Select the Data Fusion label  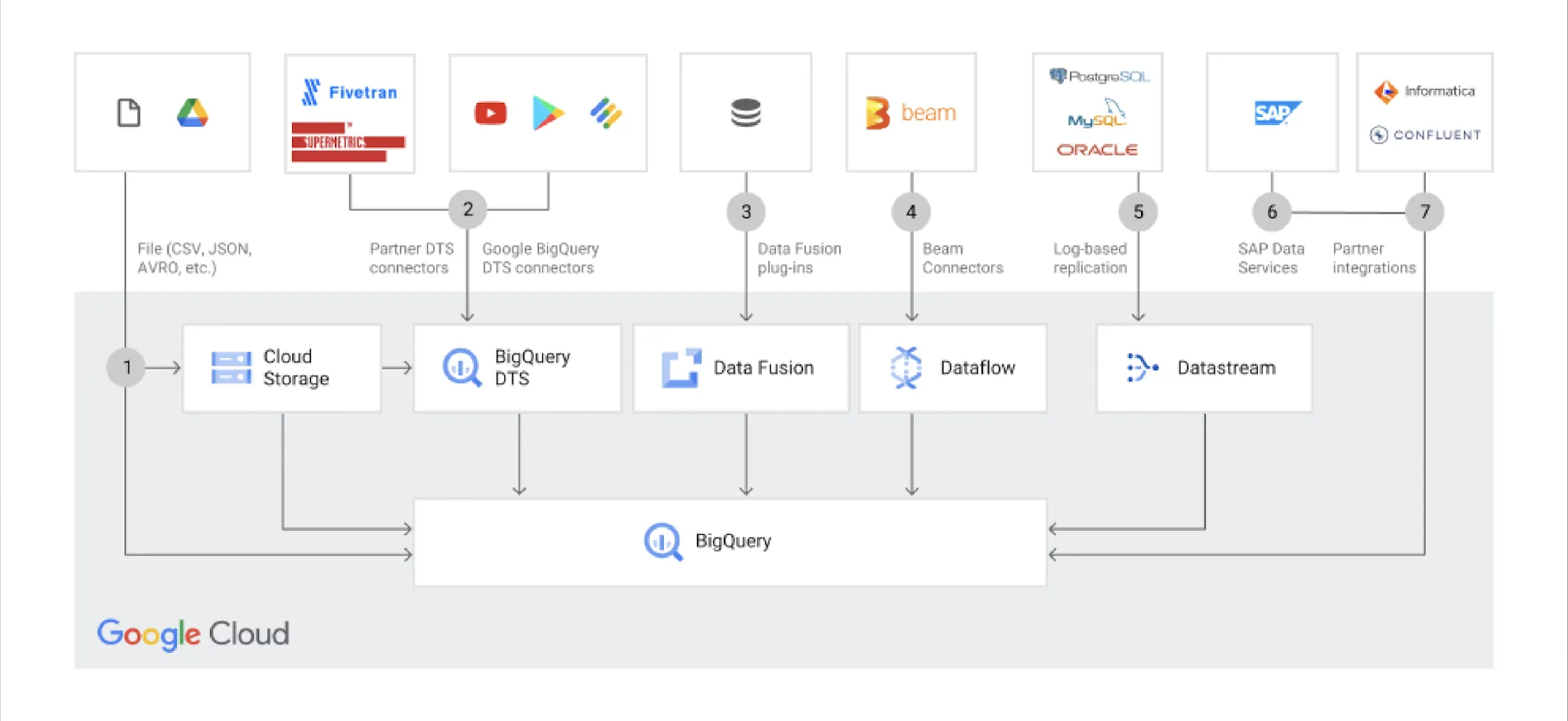click(x=763, y=368)
